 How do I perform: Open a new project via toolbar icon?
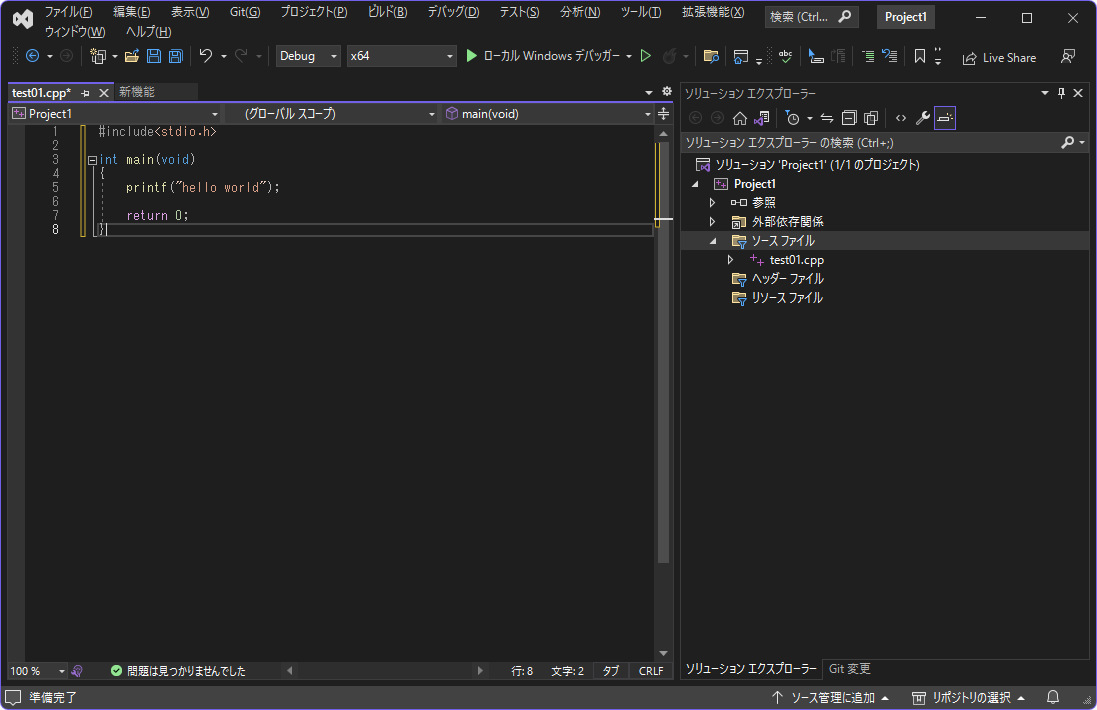98,56
